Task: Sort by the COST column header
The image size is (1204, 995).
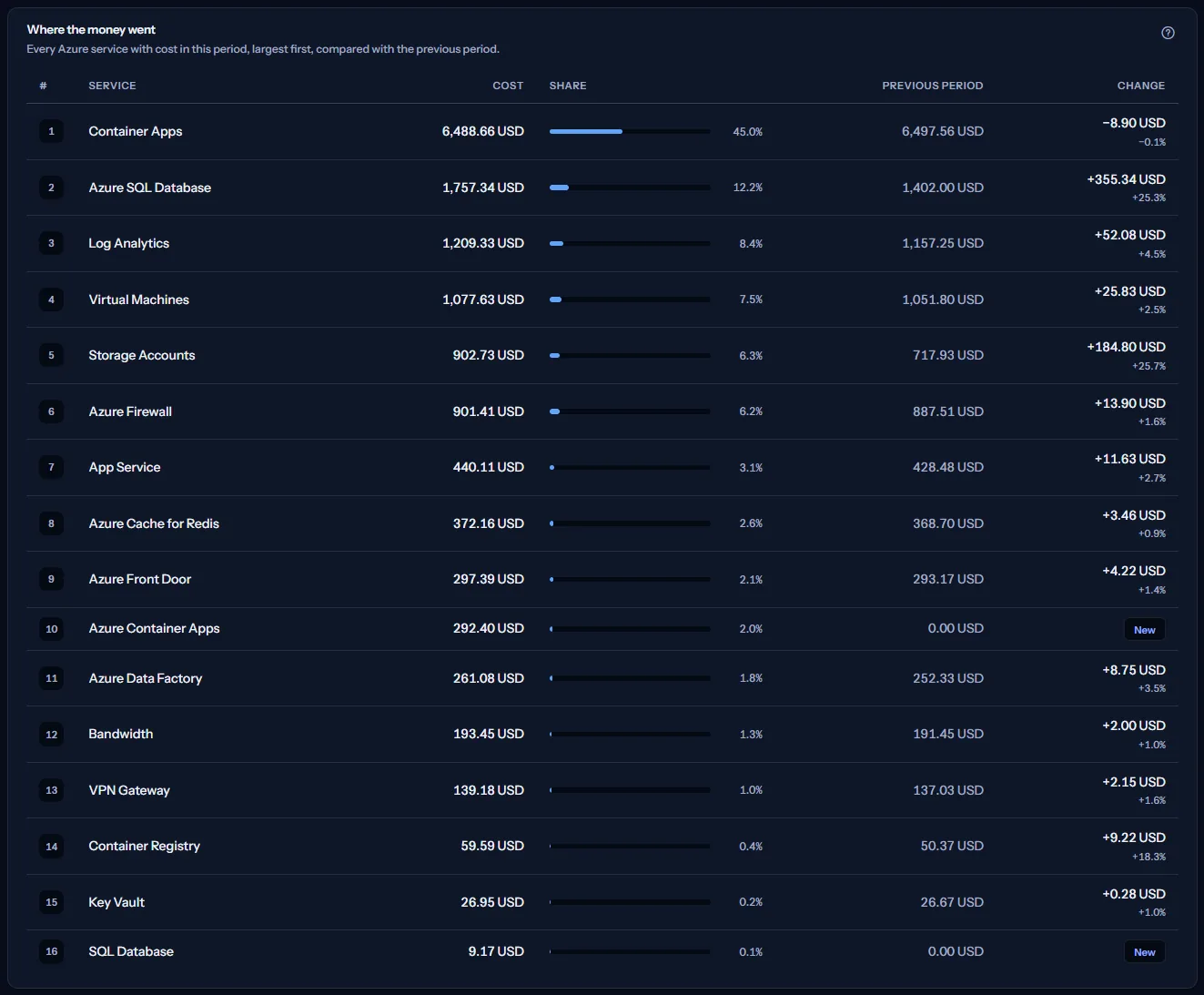Action: [x=508, y=86]
